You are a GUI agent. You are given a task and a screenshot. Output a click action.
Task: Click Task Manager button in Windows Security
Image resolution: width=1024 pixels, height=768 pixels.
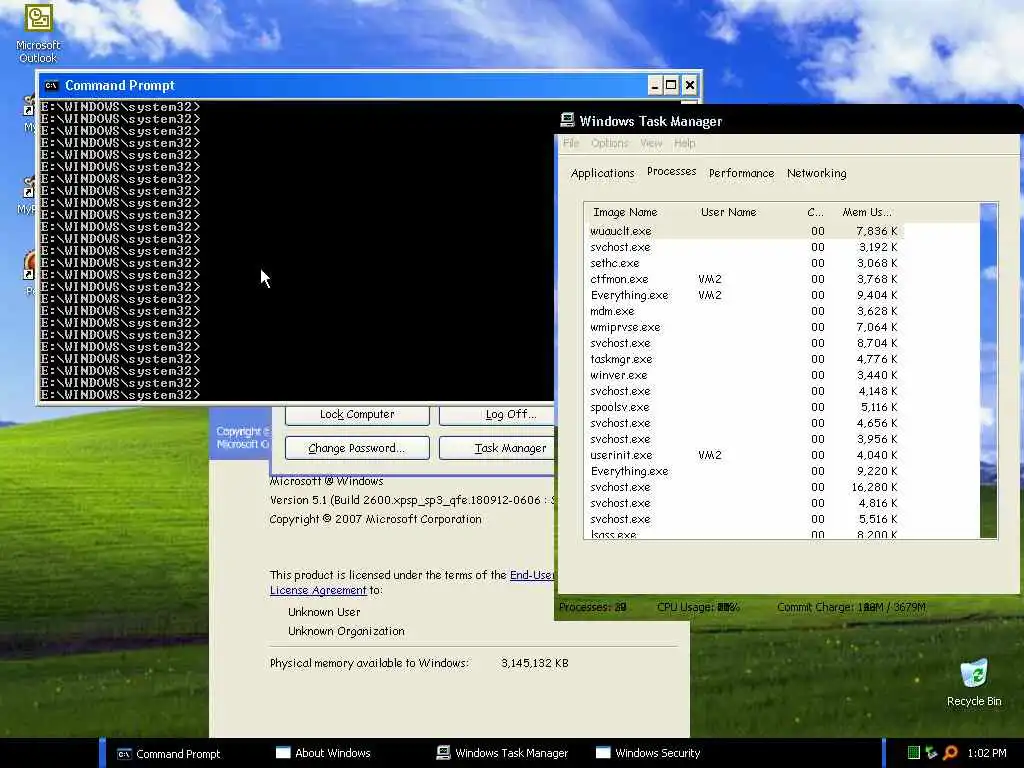click(x=496, y=448)
